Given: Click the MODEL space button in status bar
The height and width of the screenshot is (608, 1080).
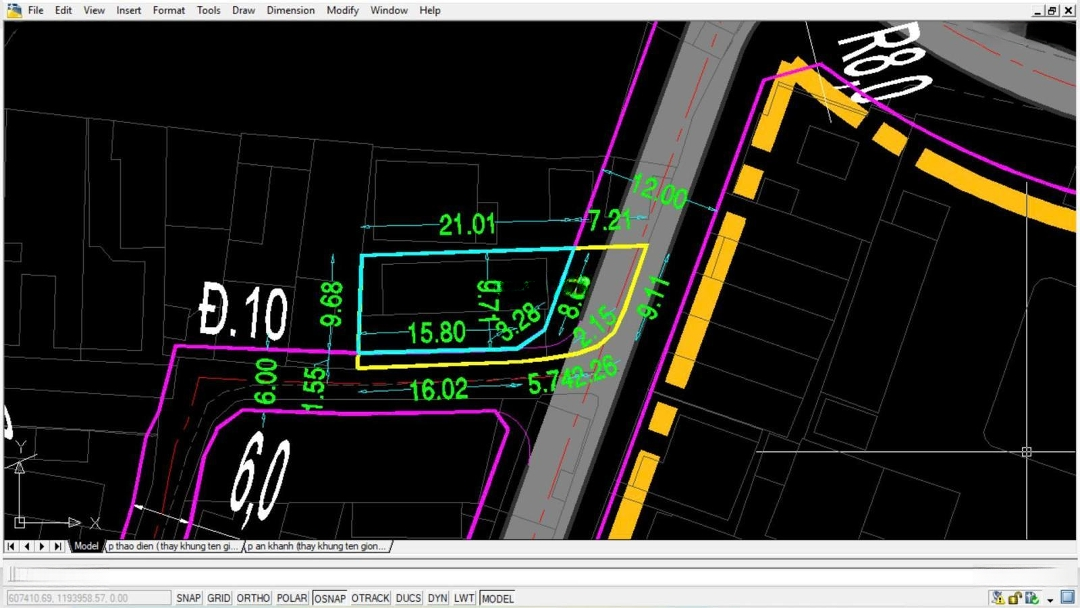Looking at the screenshot, I should point(497,598).
